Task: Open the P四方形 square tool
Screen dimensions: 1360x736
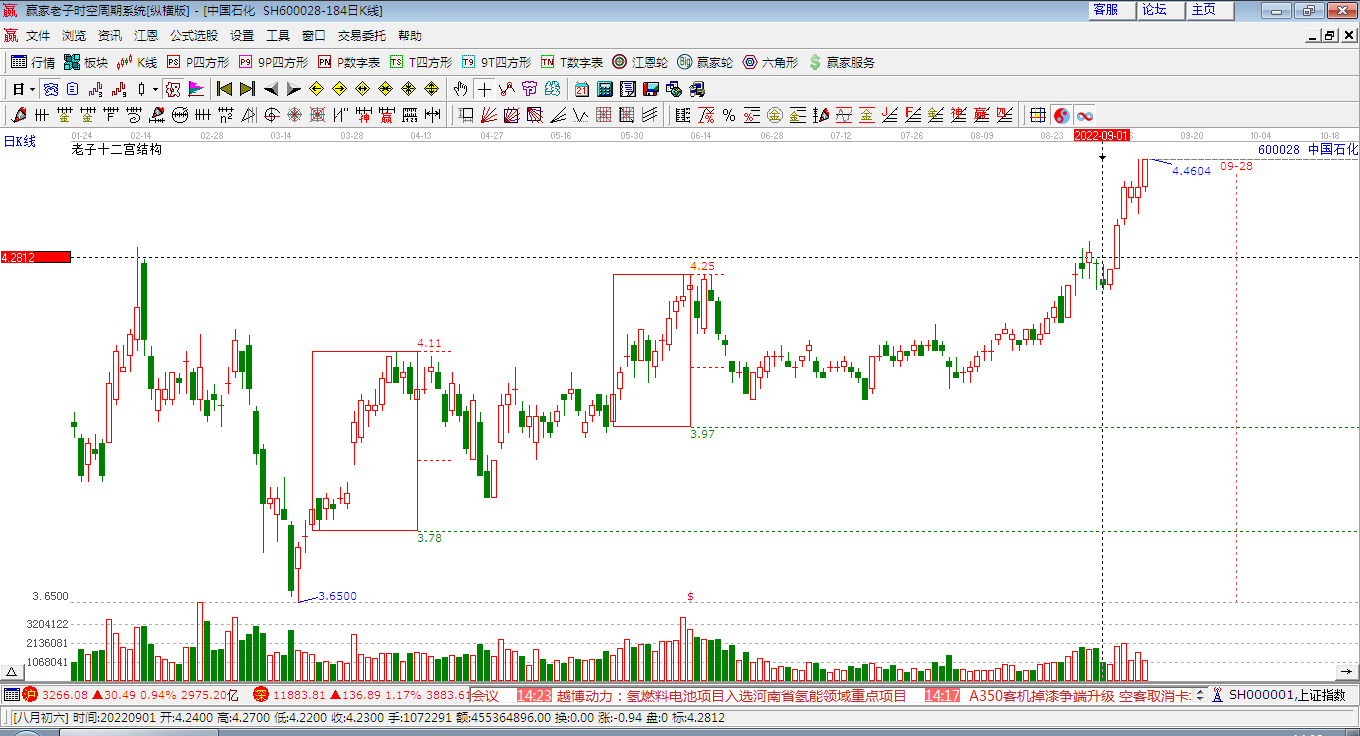Action: tap(197, 62)
